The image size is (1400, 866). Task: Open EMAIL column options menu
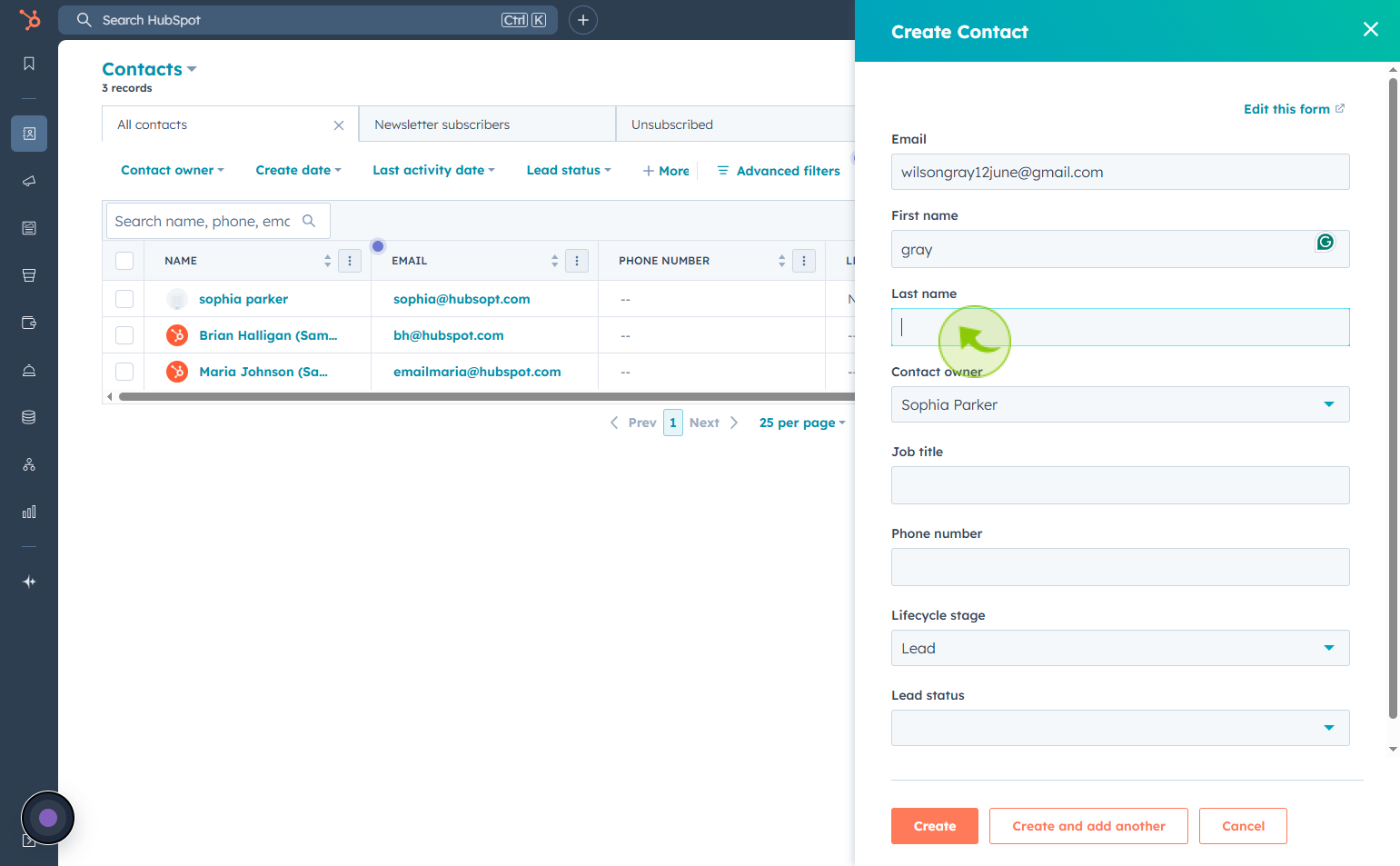[x=577, y=261]
